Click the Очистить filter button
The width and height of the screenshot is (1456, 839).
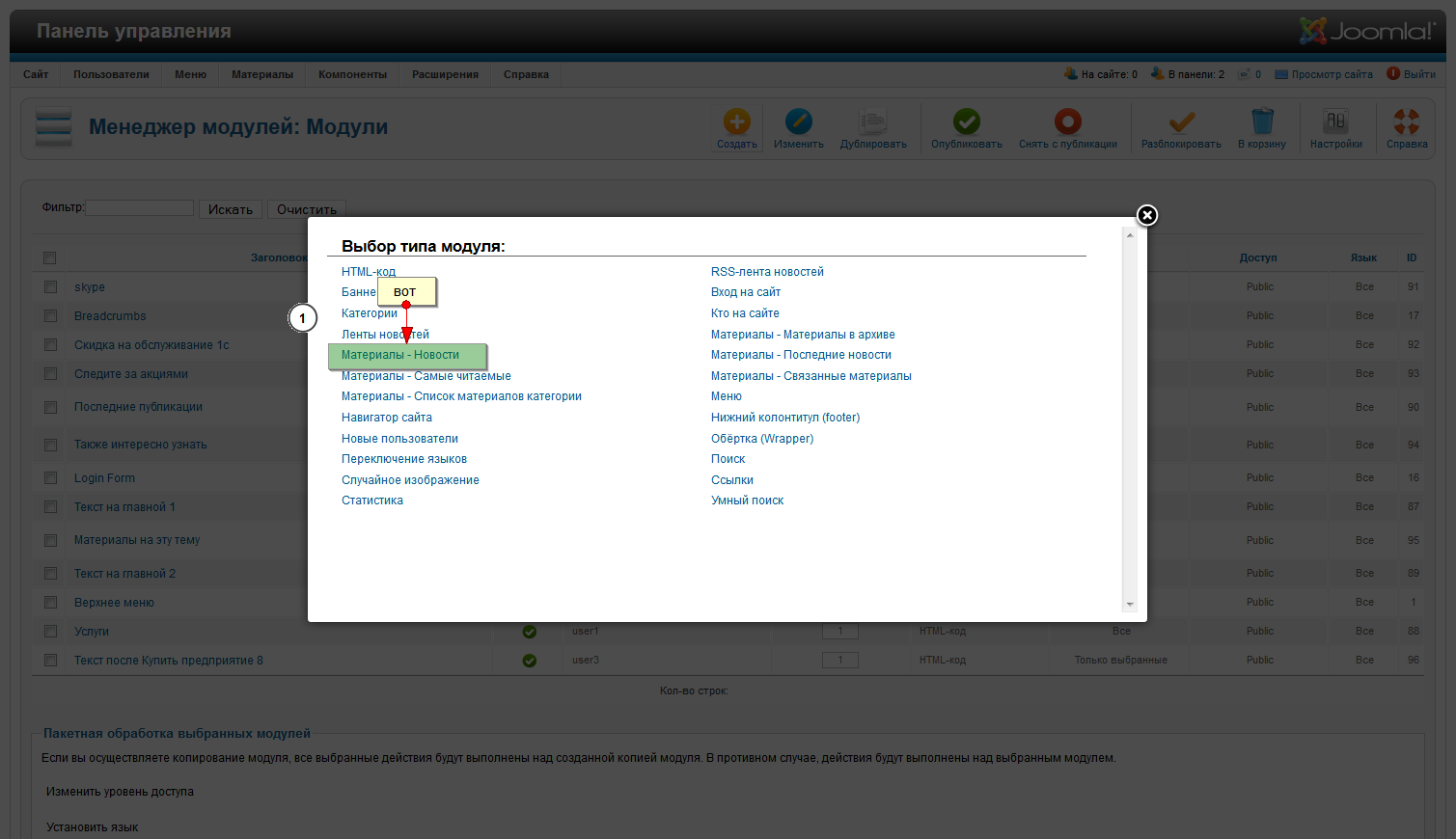click(x=307, y=209)
